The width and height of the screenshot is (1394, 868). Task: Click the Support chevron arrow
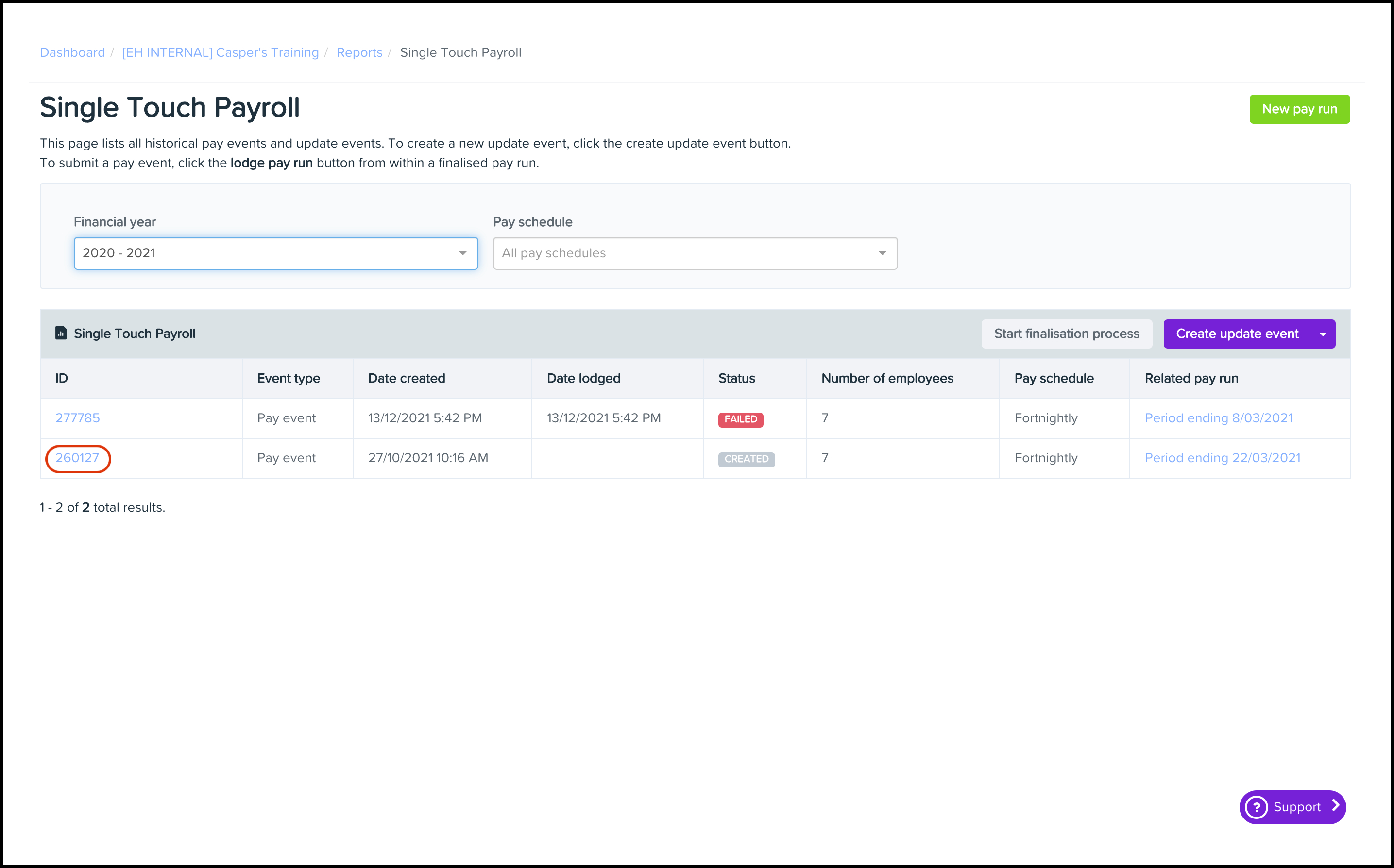(x=1336, y=806)
